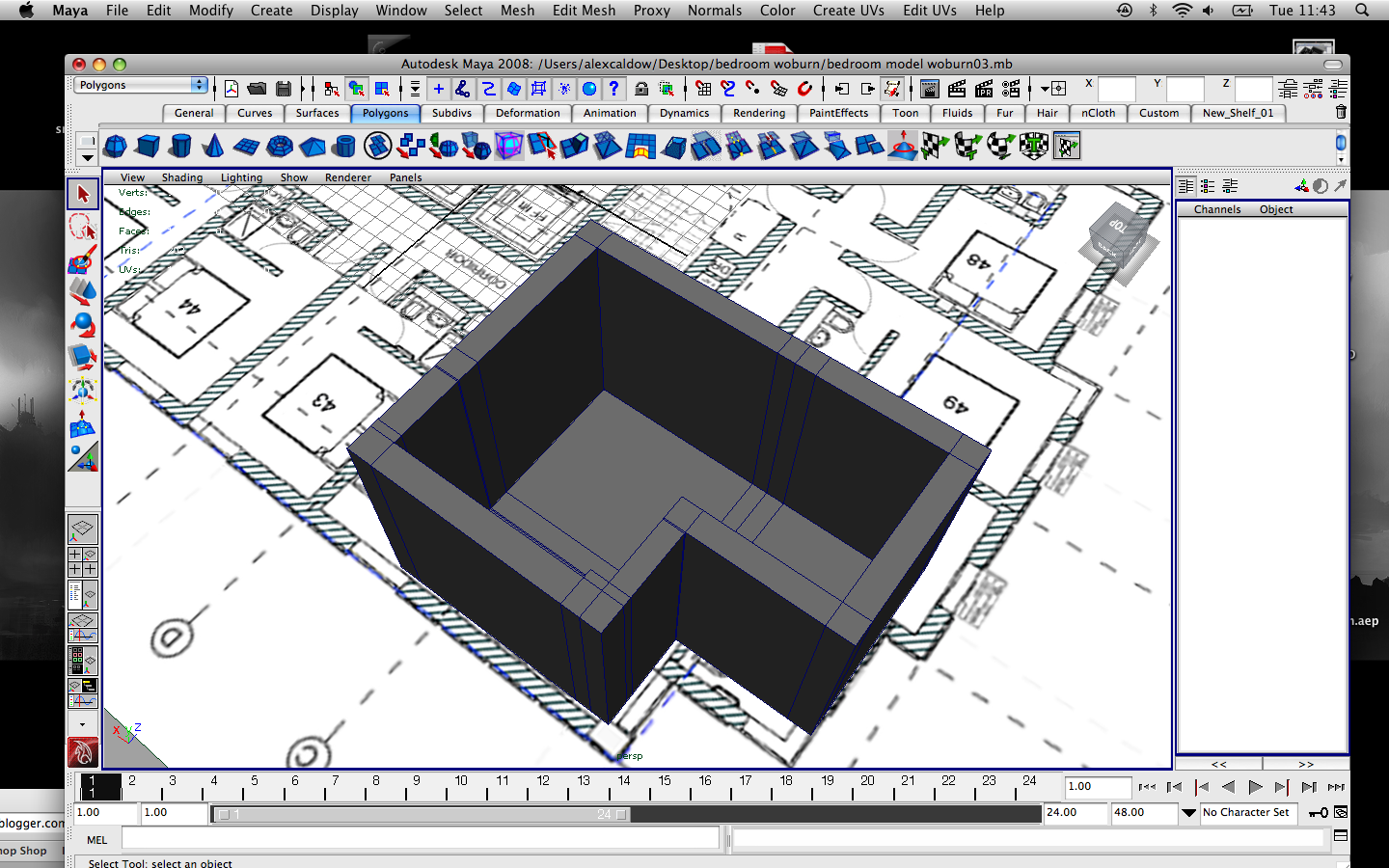The width and height of the screenshot is (1389, 868).
Task: Toggle Snap to curves
Action: 728,89
